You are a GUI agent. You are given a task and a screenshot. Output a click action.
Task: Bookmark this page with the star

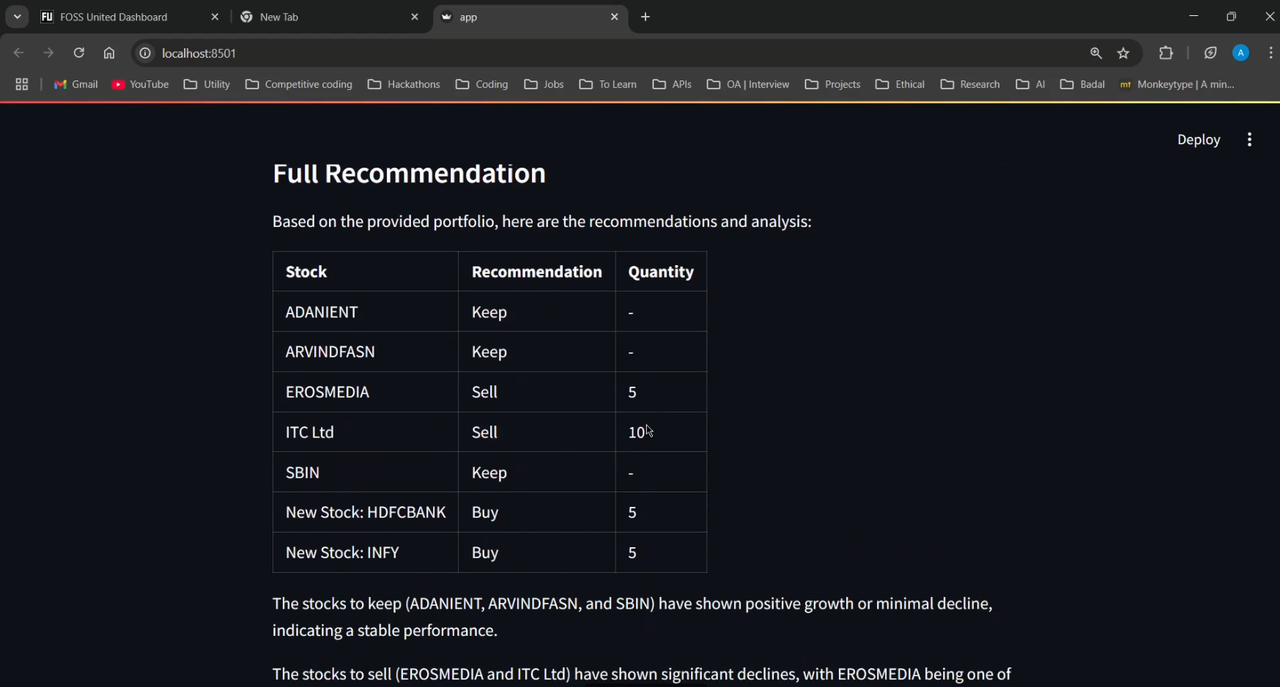point(1123,53)
